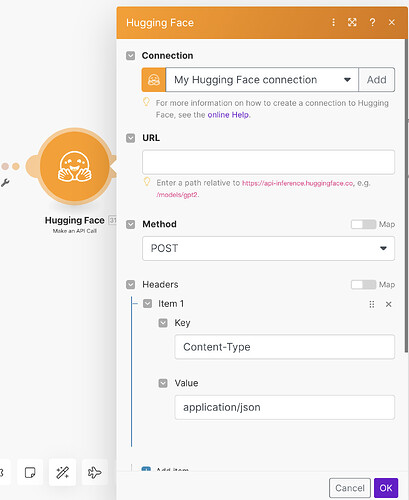Click the api-inference.huggingface.co URL text
The height and width of the screenshot is (500, 409).
(x=297, y=183)
